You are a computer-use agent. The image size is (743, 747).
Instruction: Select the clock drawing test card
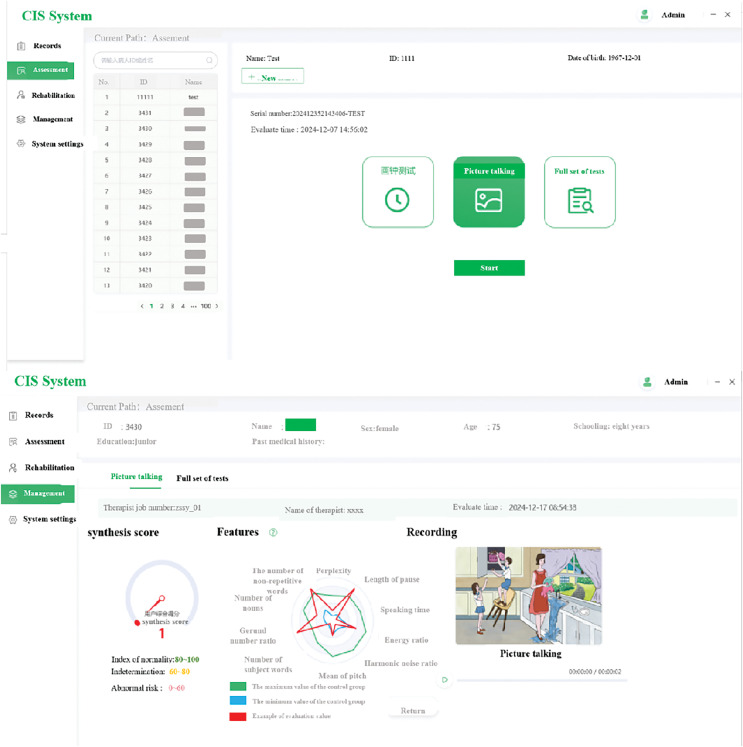point(398,192)
